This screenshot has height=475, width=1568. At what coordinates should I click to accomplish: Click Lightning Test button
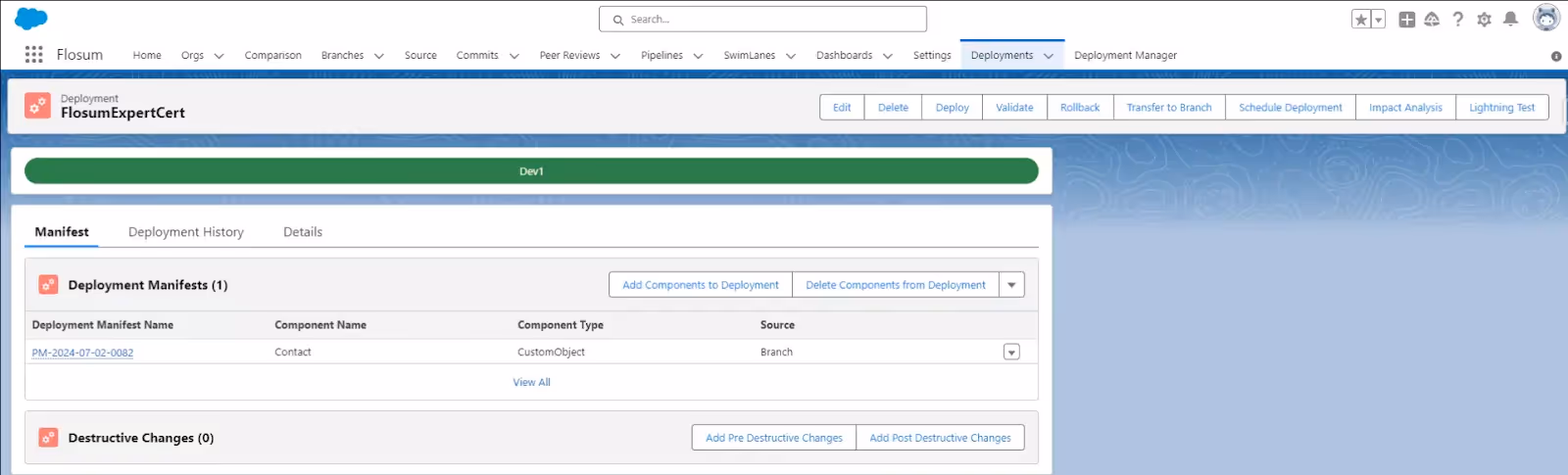[x=1501, y=108]
